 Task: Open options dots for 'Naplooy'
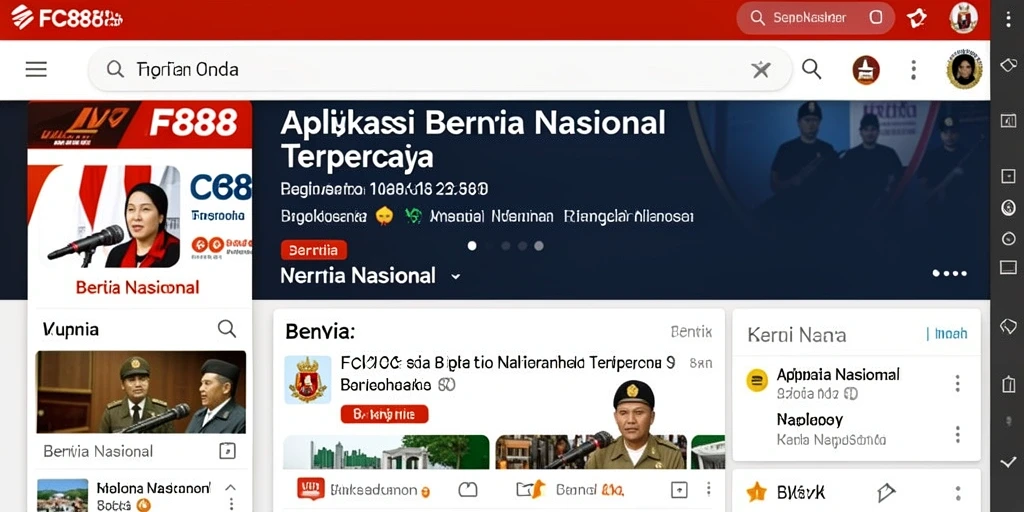(x=957, y=434)
